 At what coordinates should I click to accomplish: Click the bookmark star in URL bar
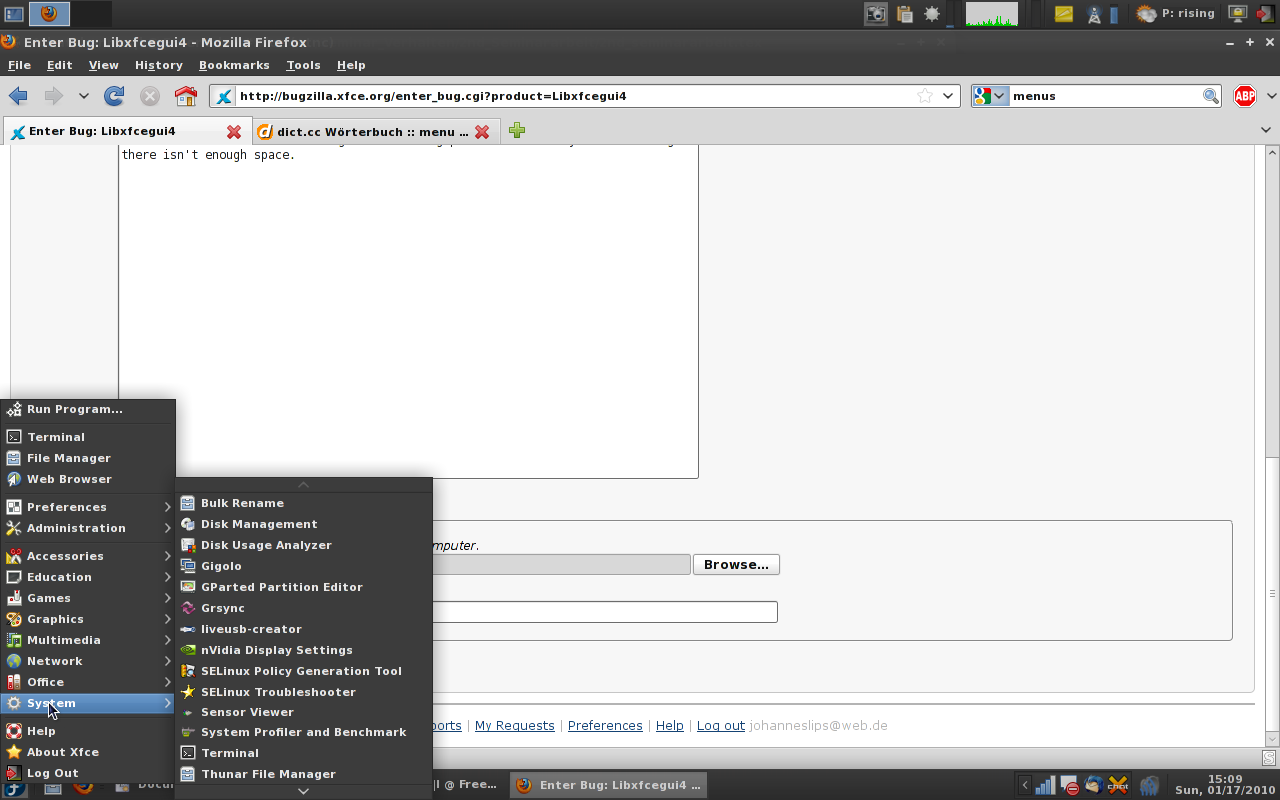pyautogui.click(x=925, y=96)
